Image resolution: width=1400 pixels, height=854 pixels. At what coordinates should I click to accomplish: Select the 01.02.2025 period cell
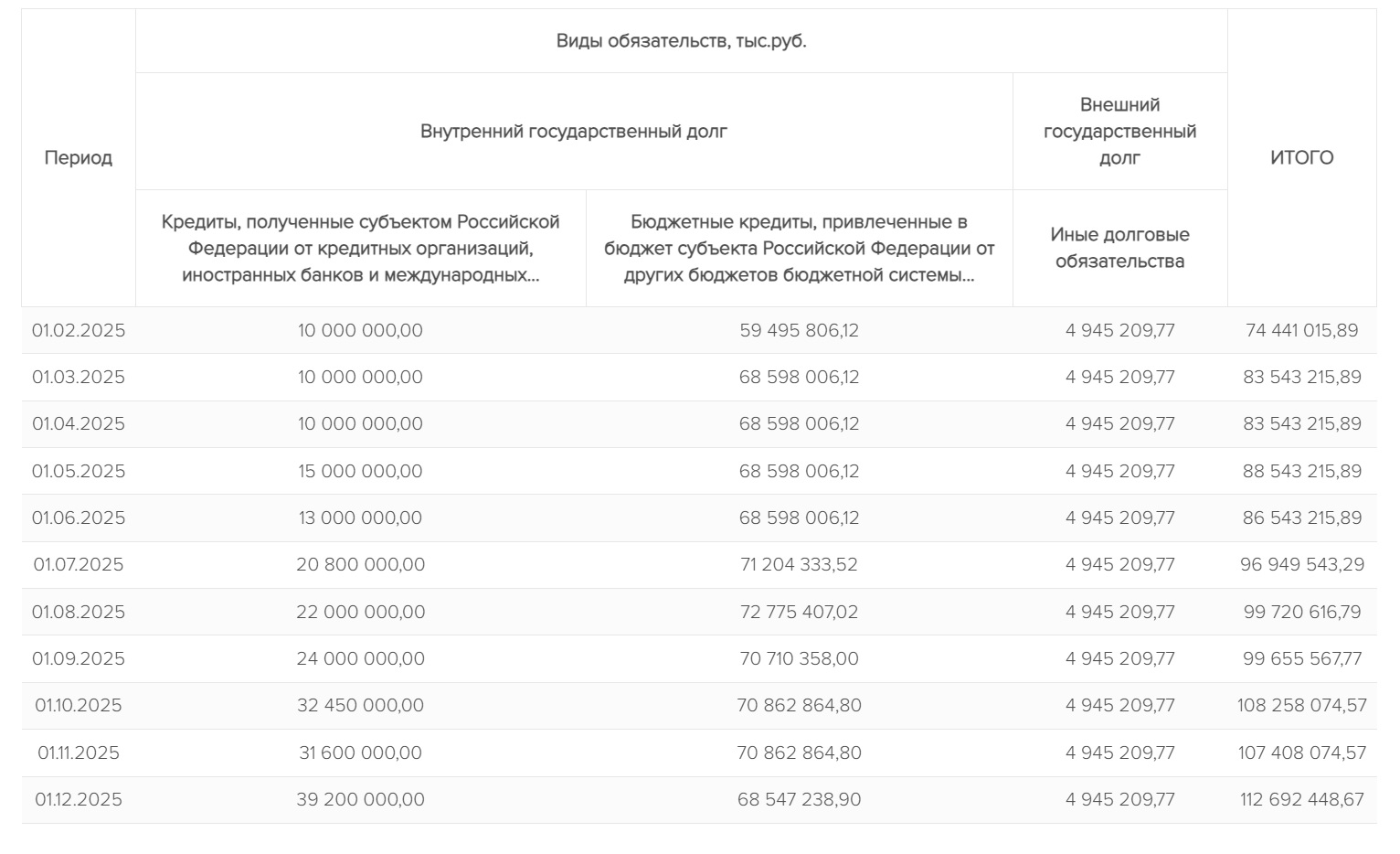click(79, 330)
